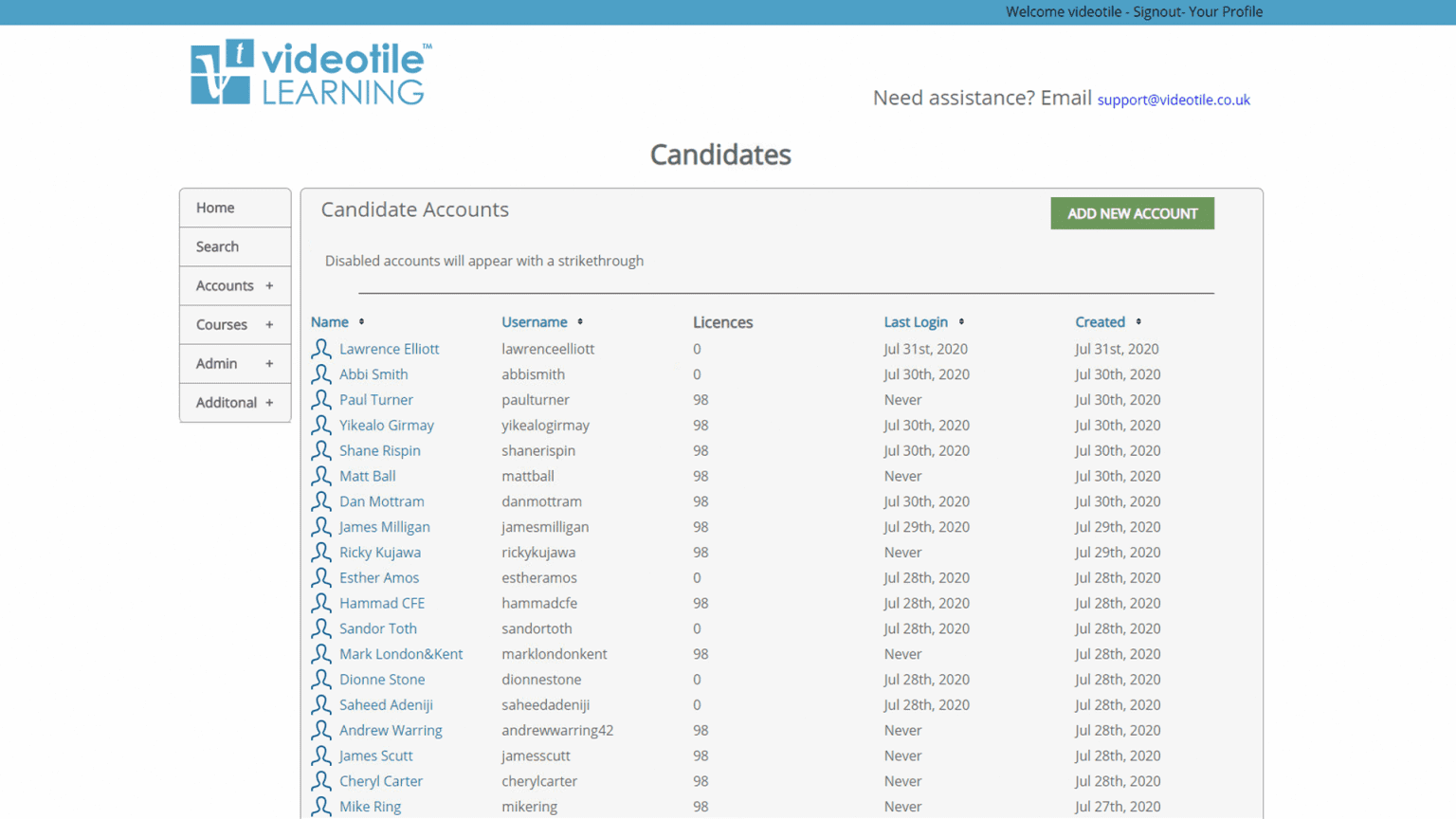Open Ricky Kujawa's candidate account

point(380,553)
